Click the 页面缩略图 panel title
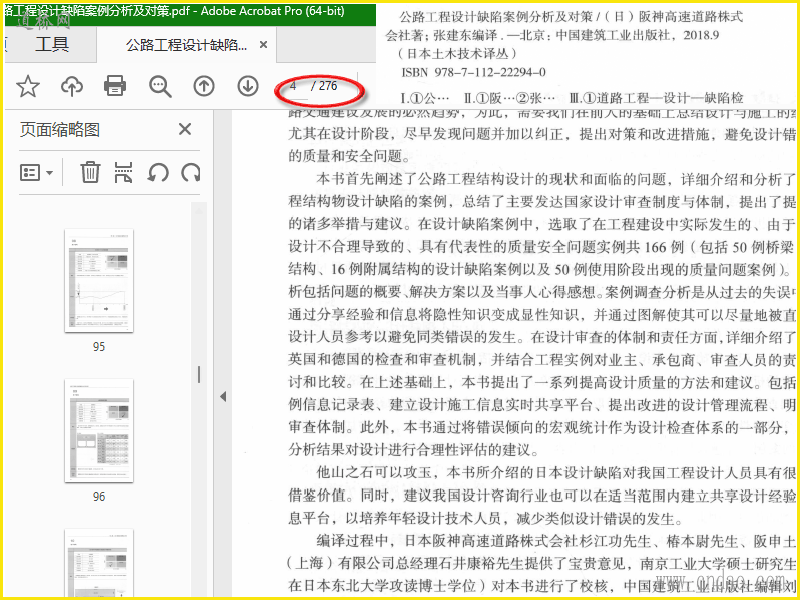Image resolution: width=800 pixels, height=600 pixels. (60, 130)
